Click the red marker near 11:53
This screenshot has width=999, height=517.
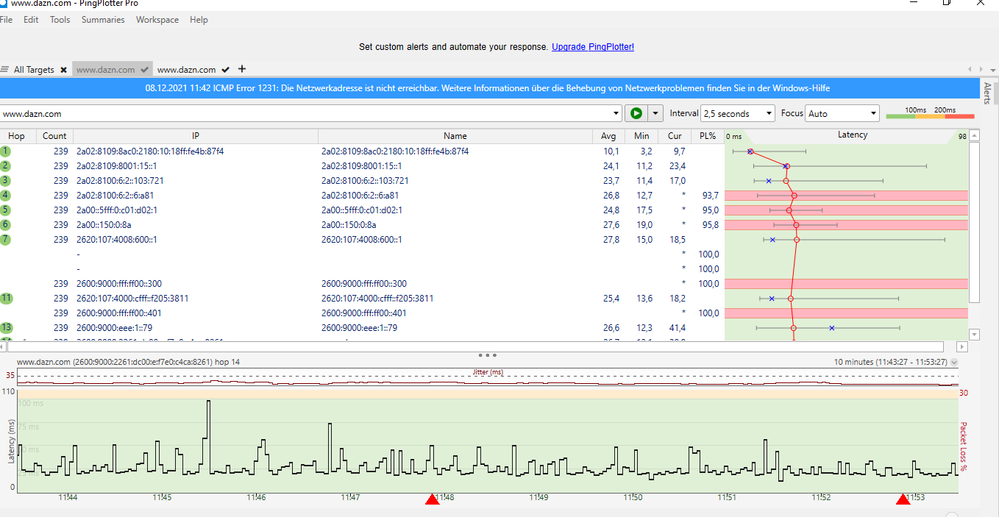pos(903,499)
